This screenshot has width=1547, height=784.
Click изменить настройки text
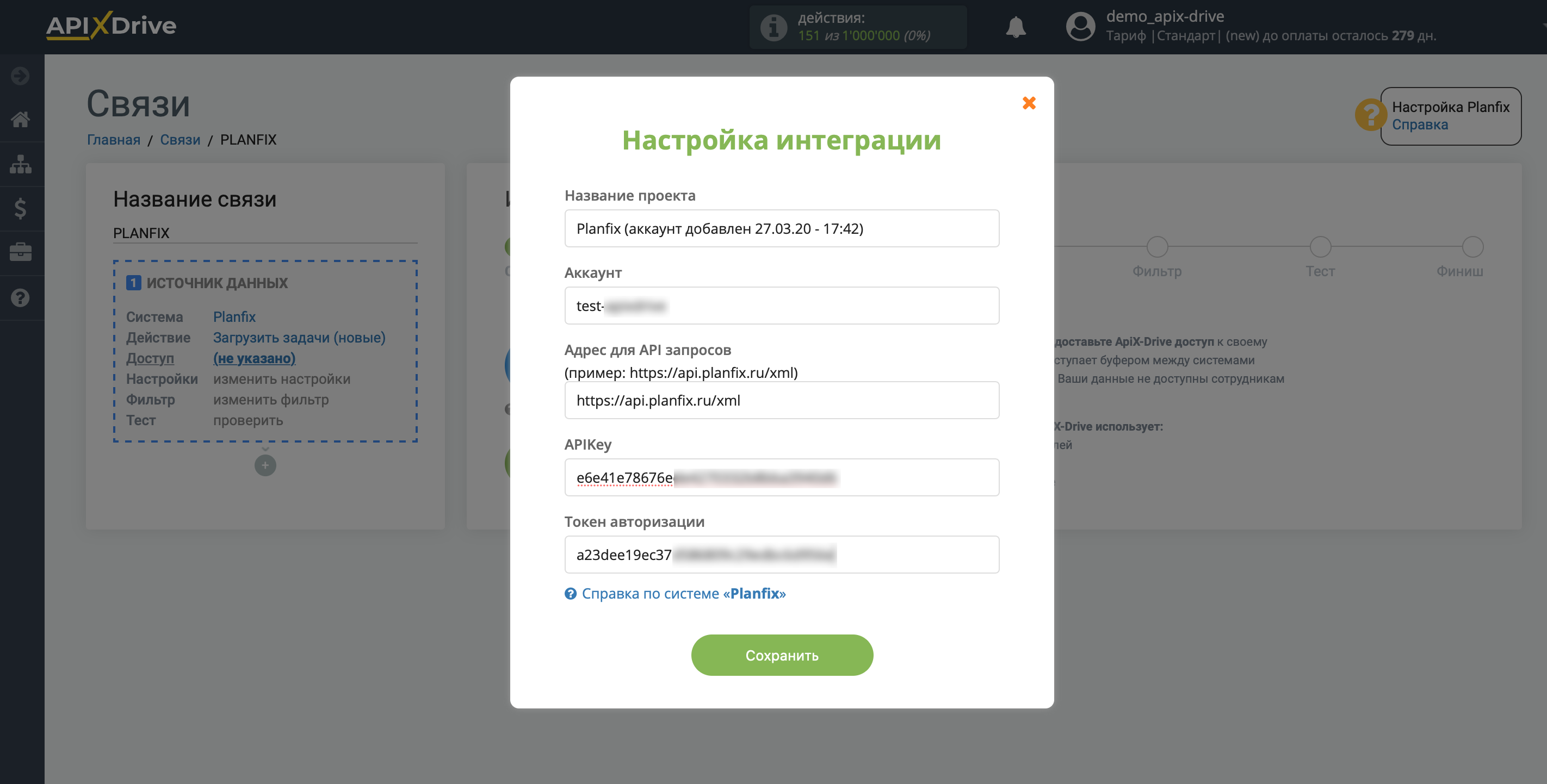click(282, 379)
